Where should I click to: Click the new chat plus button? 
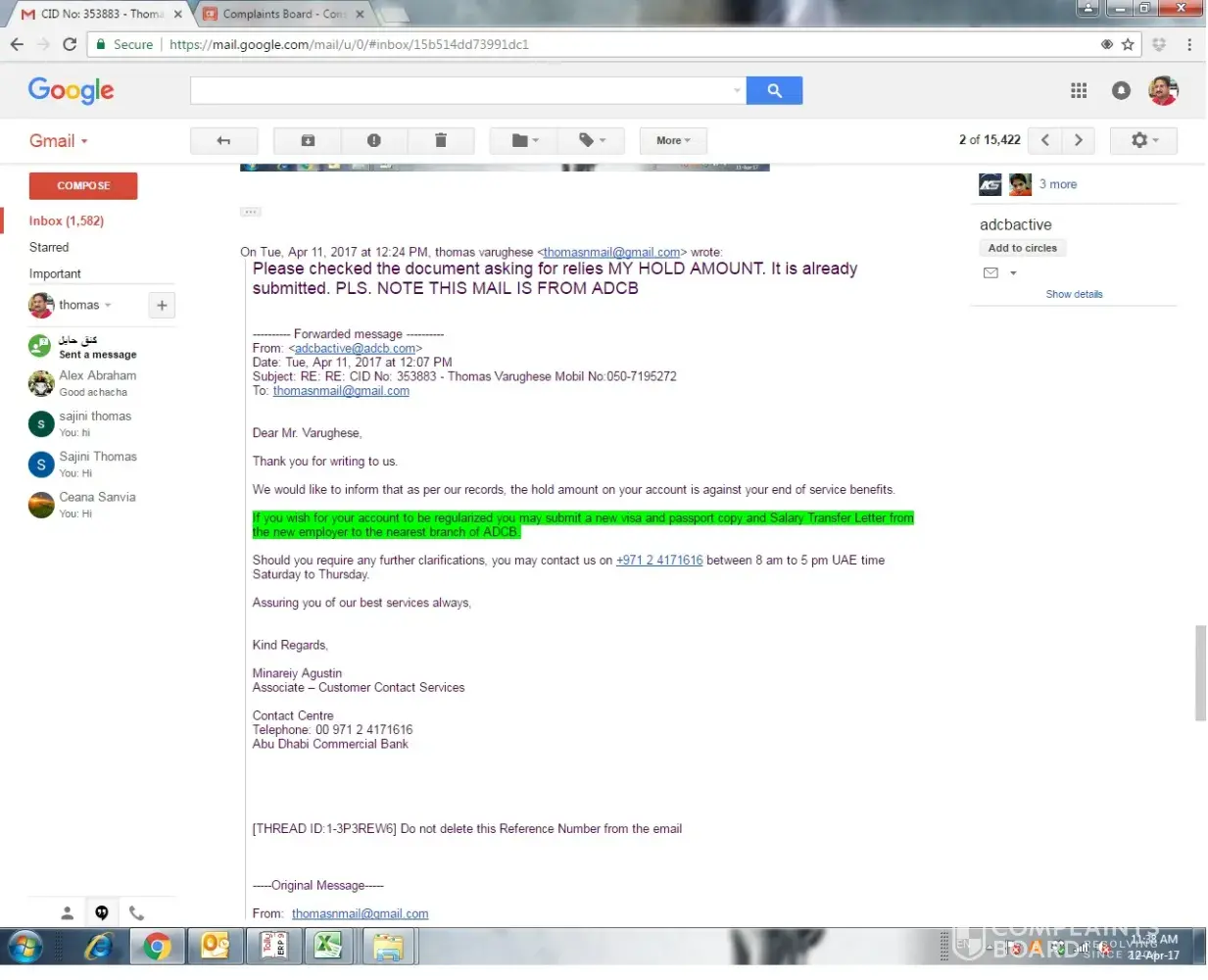tap(162, 305)
